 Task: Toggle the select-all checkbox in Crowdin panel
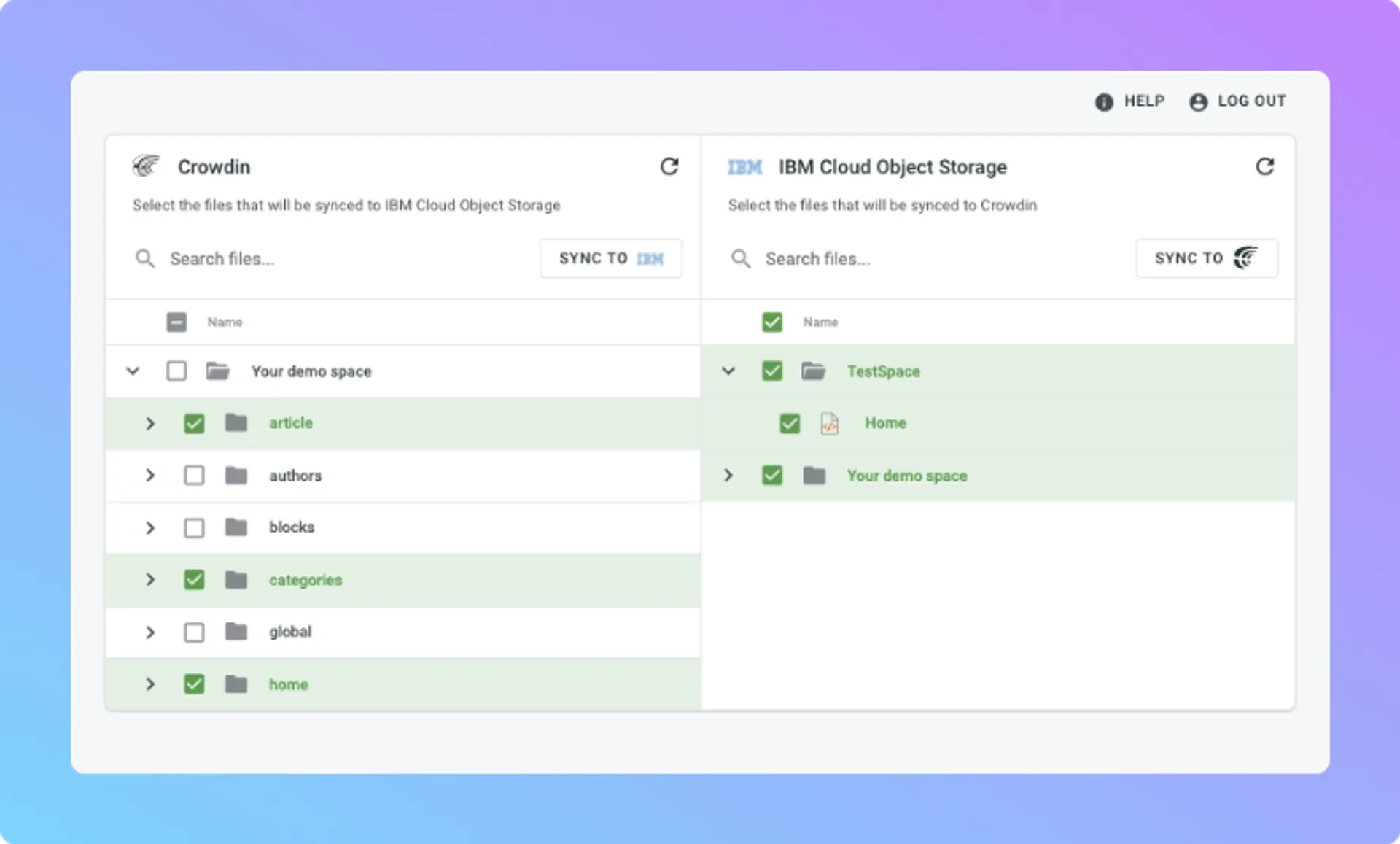[176, 322]
